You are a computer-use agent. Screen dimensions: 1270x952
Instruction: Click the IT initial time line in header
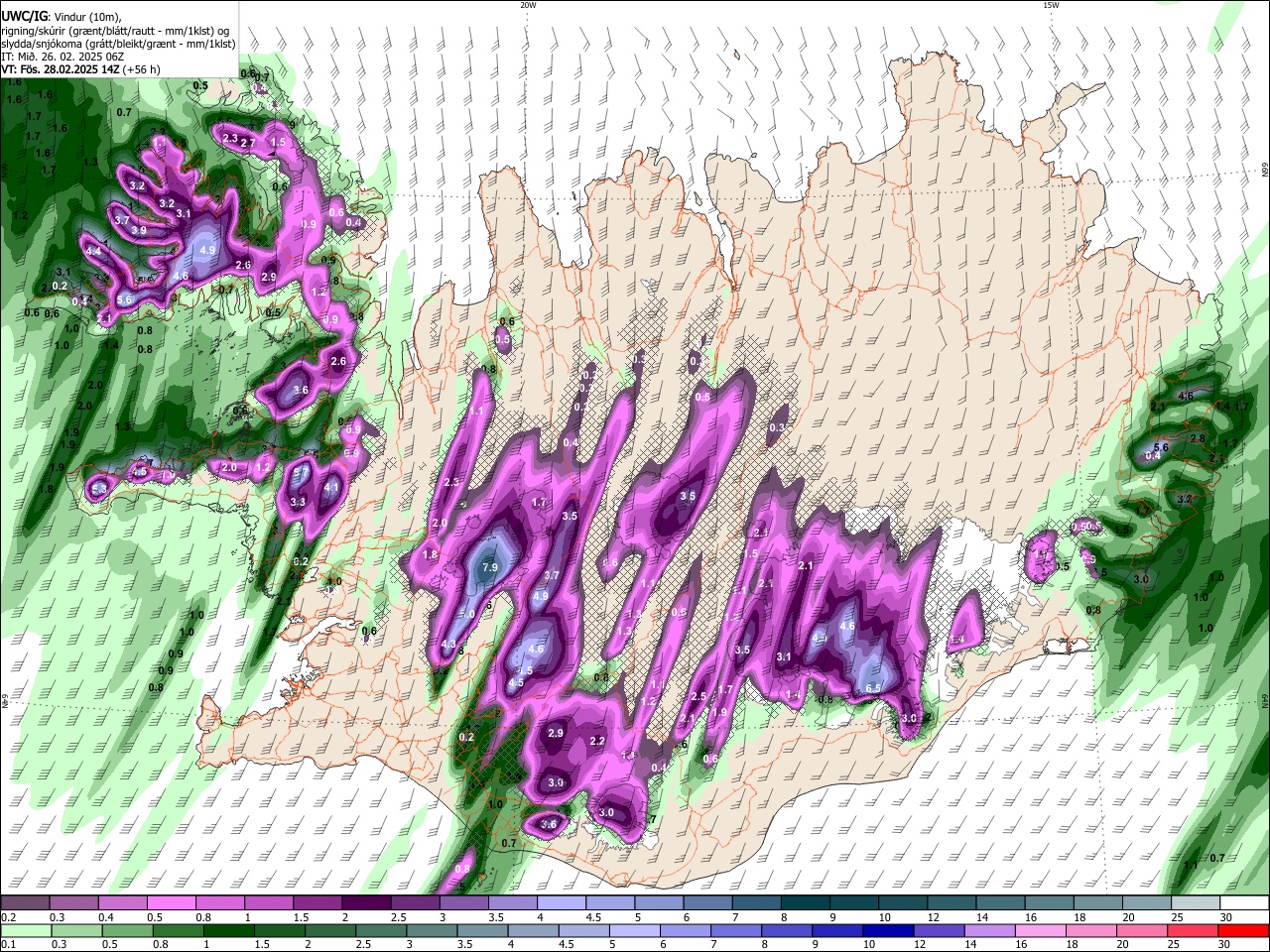[x=63, y=57]
